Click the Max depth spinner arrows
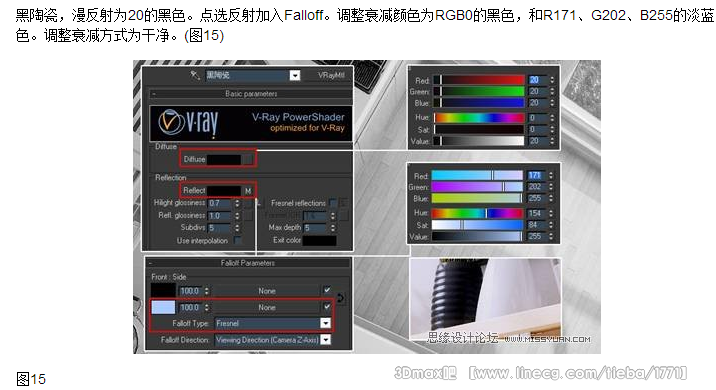This screenshot has height=390, width=716. click(333, 227)
